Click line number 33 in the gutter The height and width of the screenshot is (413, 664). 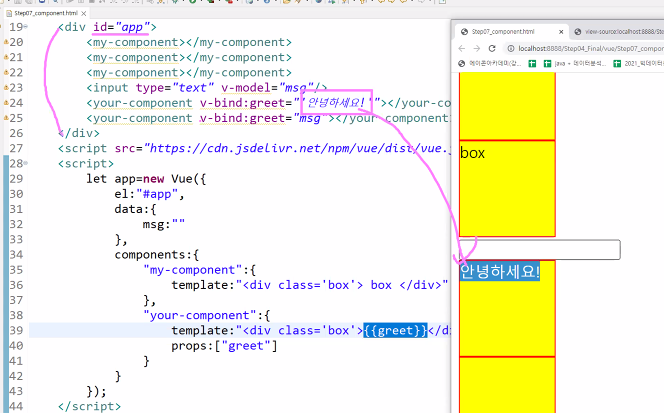point(16,239)
